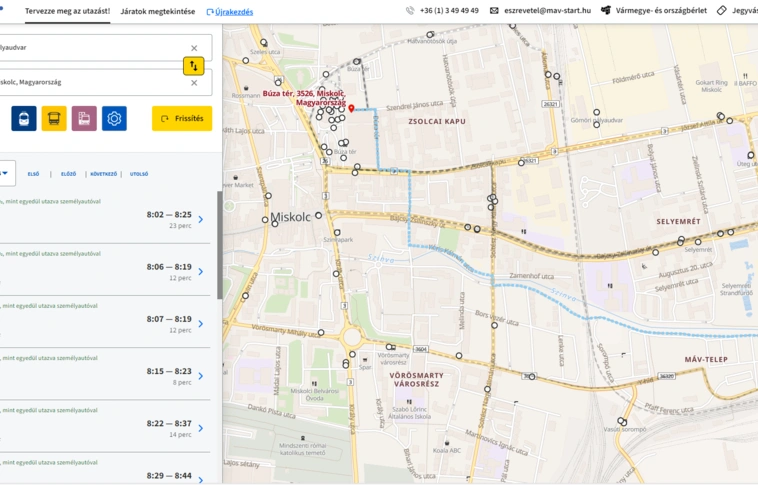Click the swap origin and destination button
758x485 pixels.
coord(194,65)
